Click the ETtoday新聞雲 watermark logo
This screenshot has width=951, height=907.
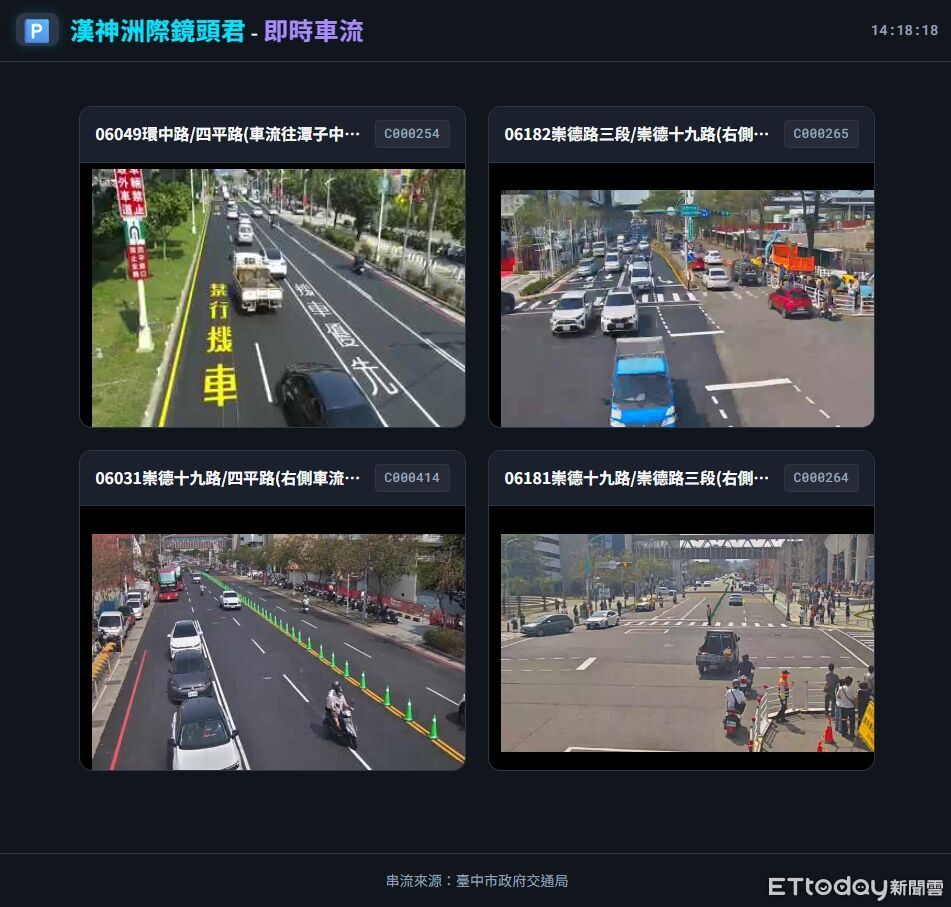[855, 887]
